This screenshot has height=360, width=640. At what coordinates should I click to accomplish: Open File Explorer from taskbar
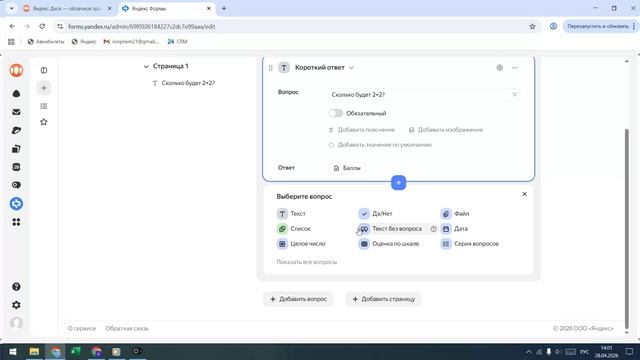tap(34, 351)
